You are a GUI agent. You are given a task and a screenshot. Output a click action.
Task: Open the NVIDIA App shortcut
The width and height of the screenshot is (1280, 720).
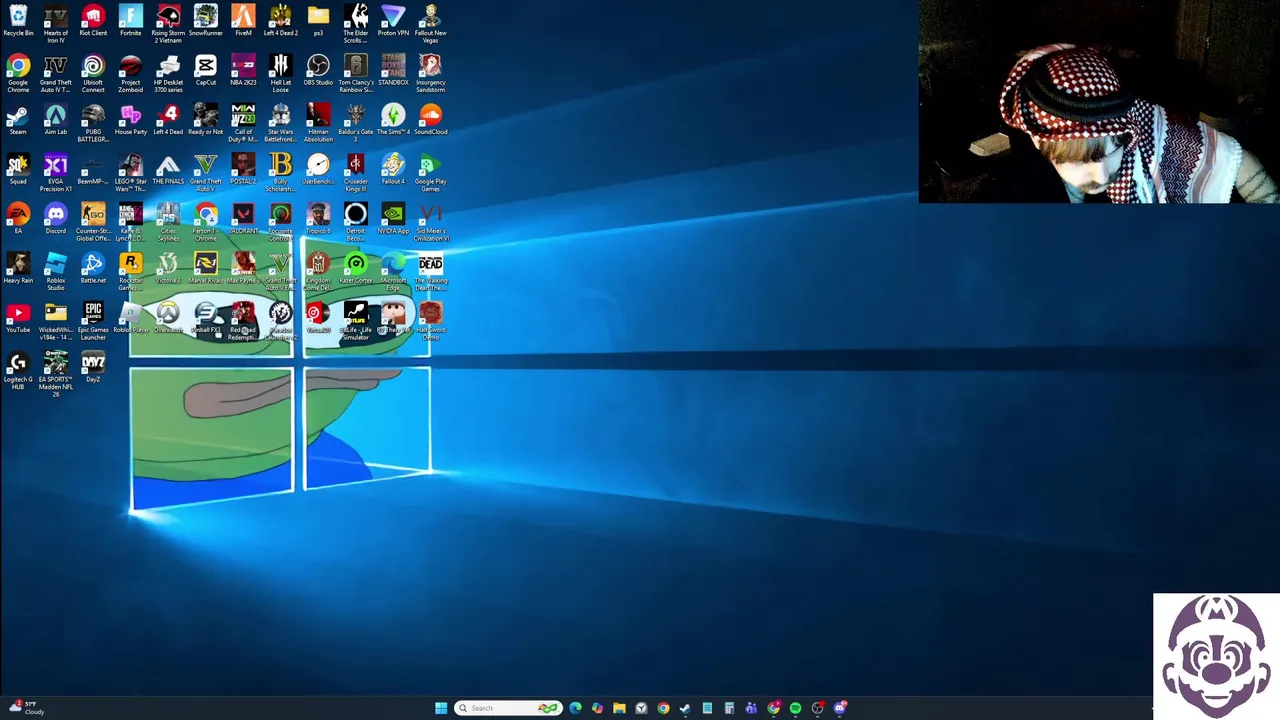click(x=393, y=219)
